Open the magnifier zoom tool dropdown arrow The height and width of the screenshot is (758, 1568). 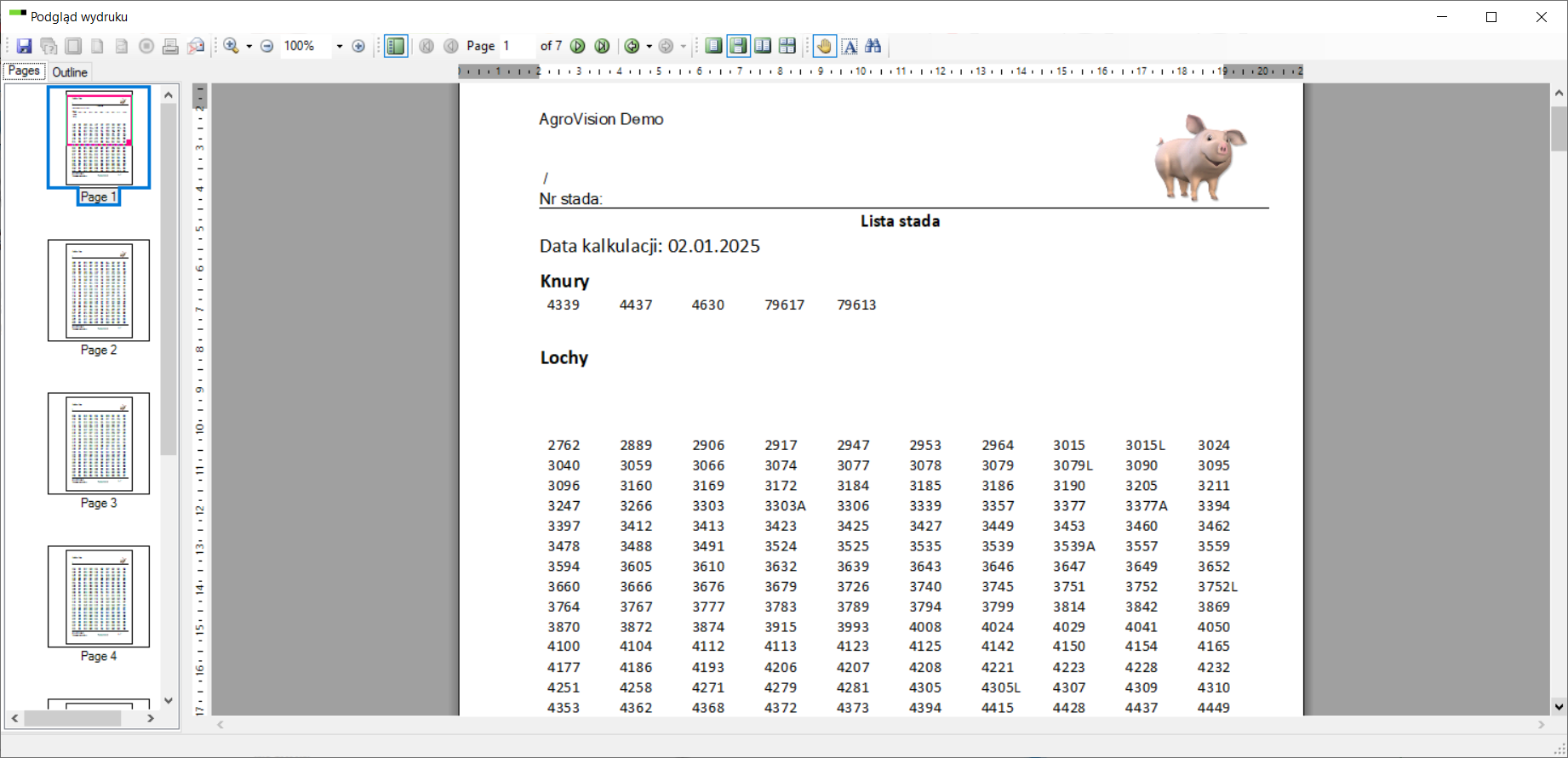(x=249, y=46)
